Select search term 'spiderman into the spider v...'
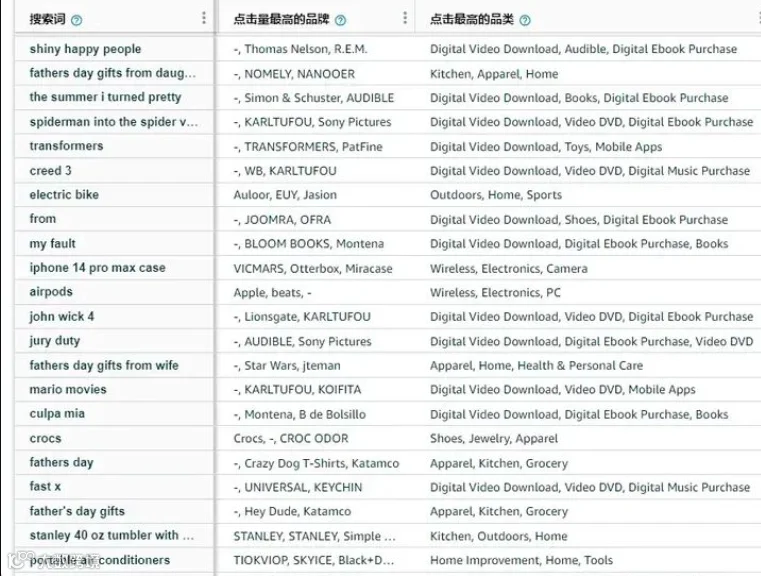Viewport: 761px width, 576px height. click(114, 122)
